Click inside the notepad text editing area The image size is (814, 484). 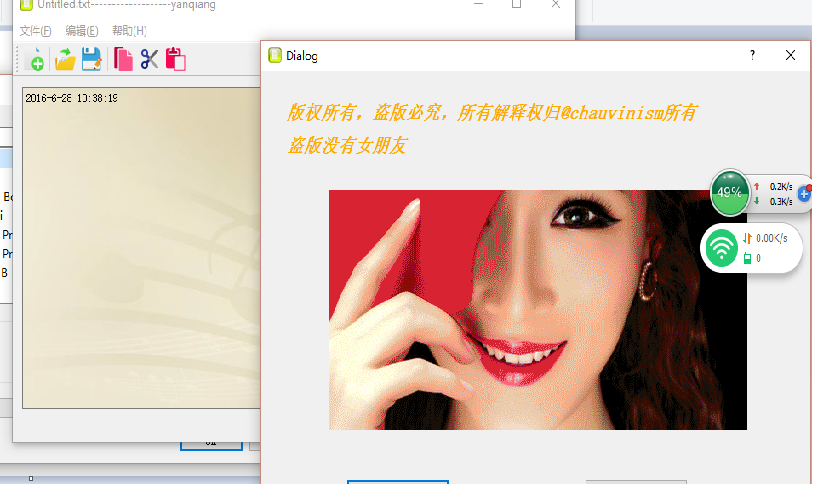(141, 248)
